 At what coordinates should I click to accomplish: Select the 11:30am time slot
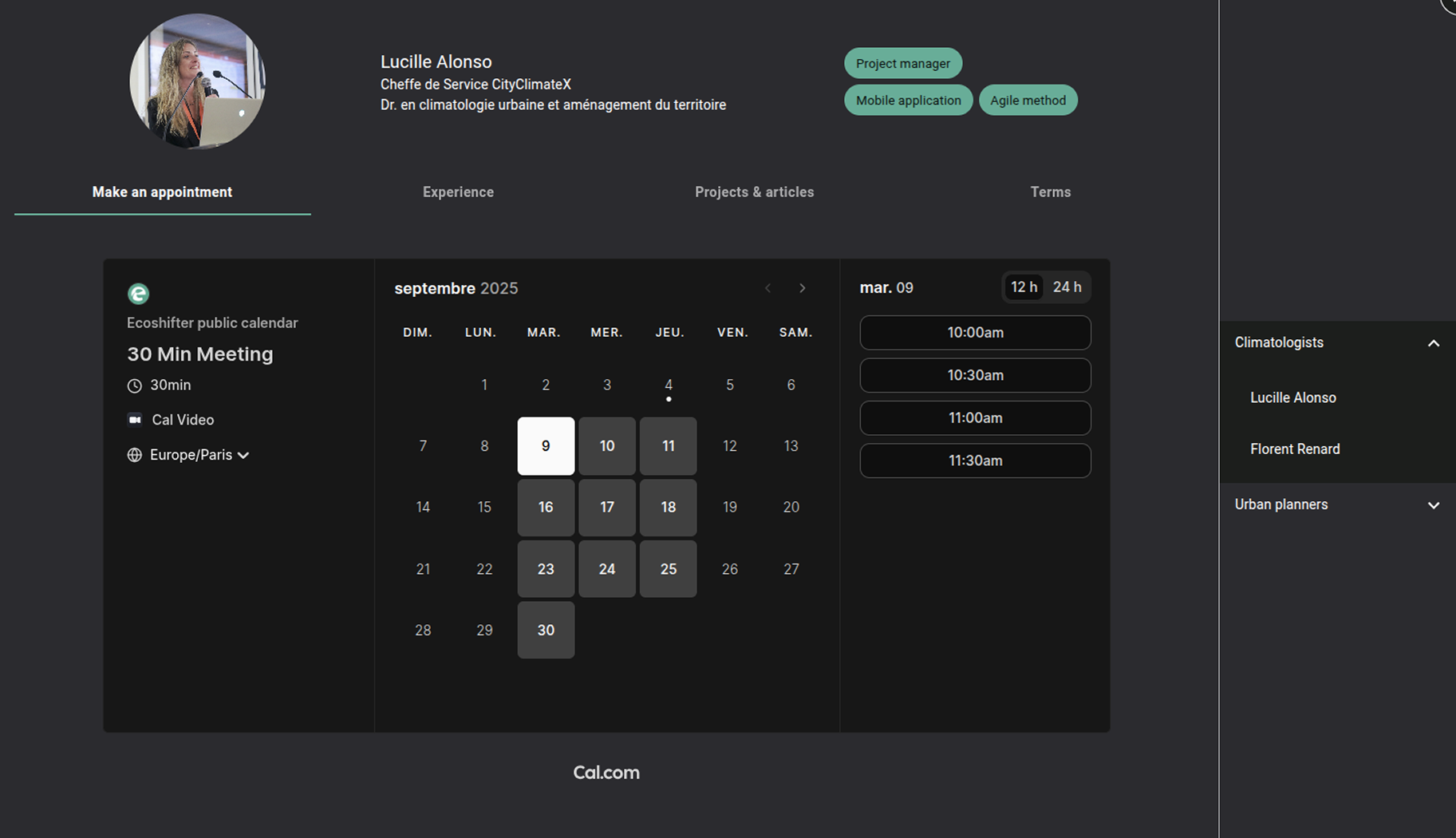[975, 461]
